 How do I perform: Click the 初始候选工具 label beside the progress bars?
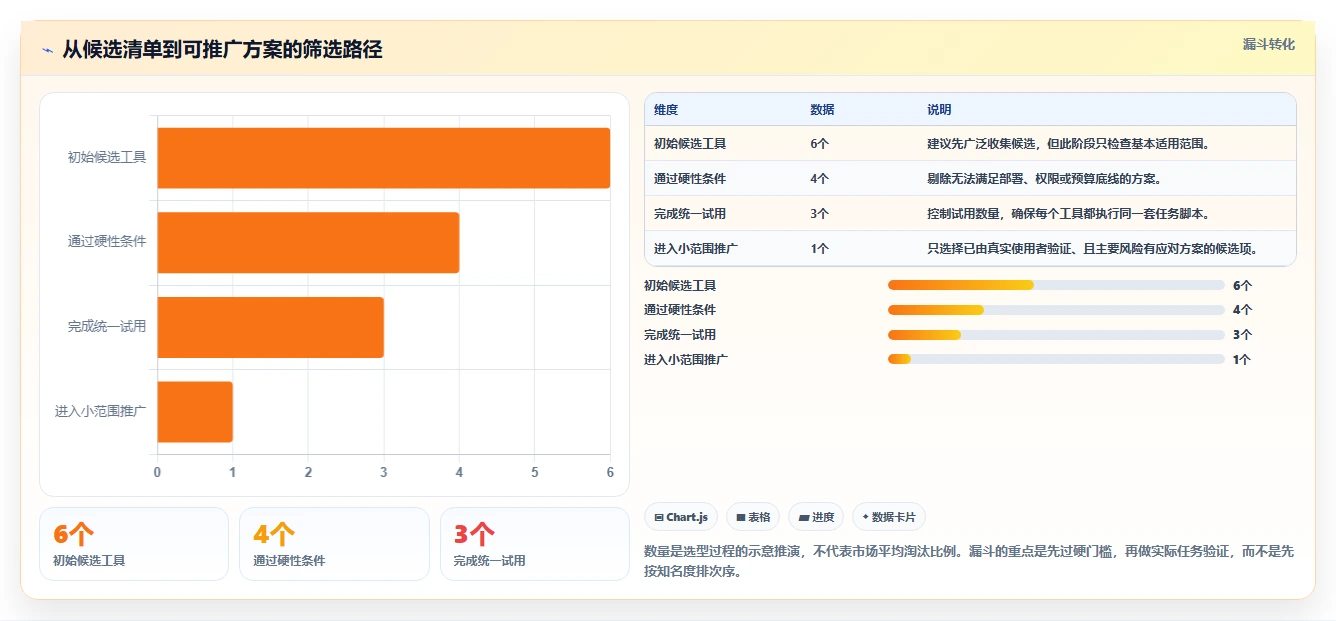point(680,285)
